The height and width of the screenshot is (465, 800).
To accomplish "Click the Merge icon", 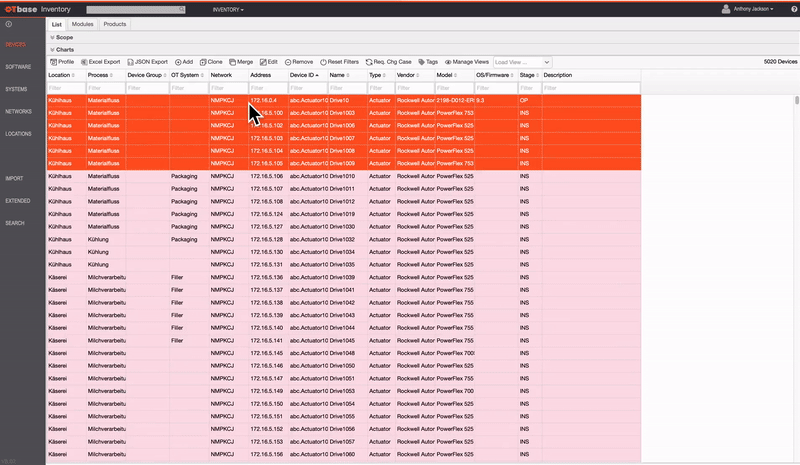I will point(232,62).
